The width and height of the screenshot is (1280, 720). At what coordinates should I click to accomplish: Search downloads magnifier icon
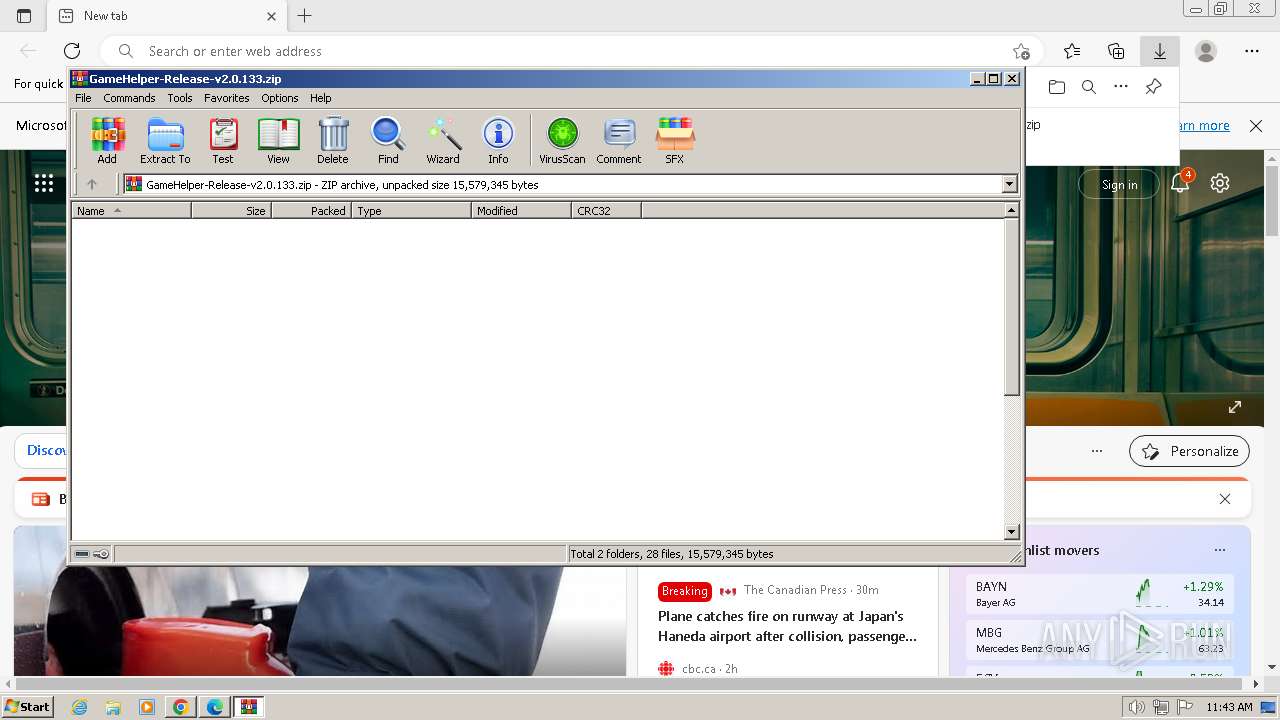coord(1089,87)
